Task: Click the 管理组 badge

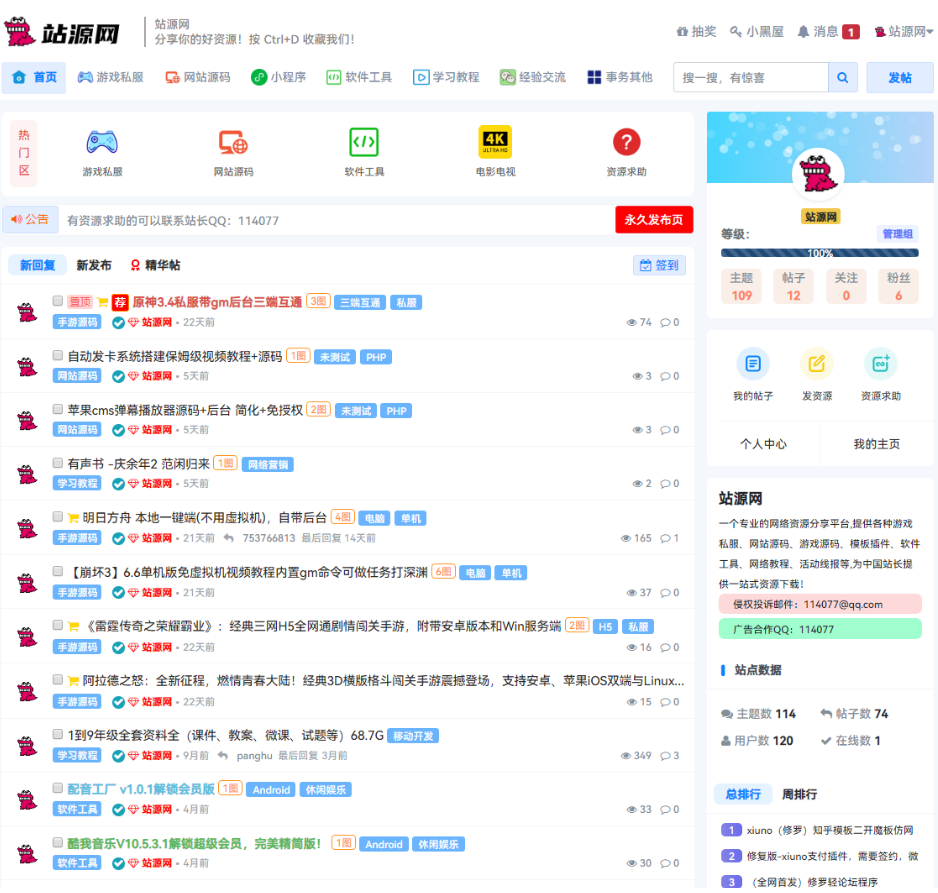Action: (x=897, y=234)
